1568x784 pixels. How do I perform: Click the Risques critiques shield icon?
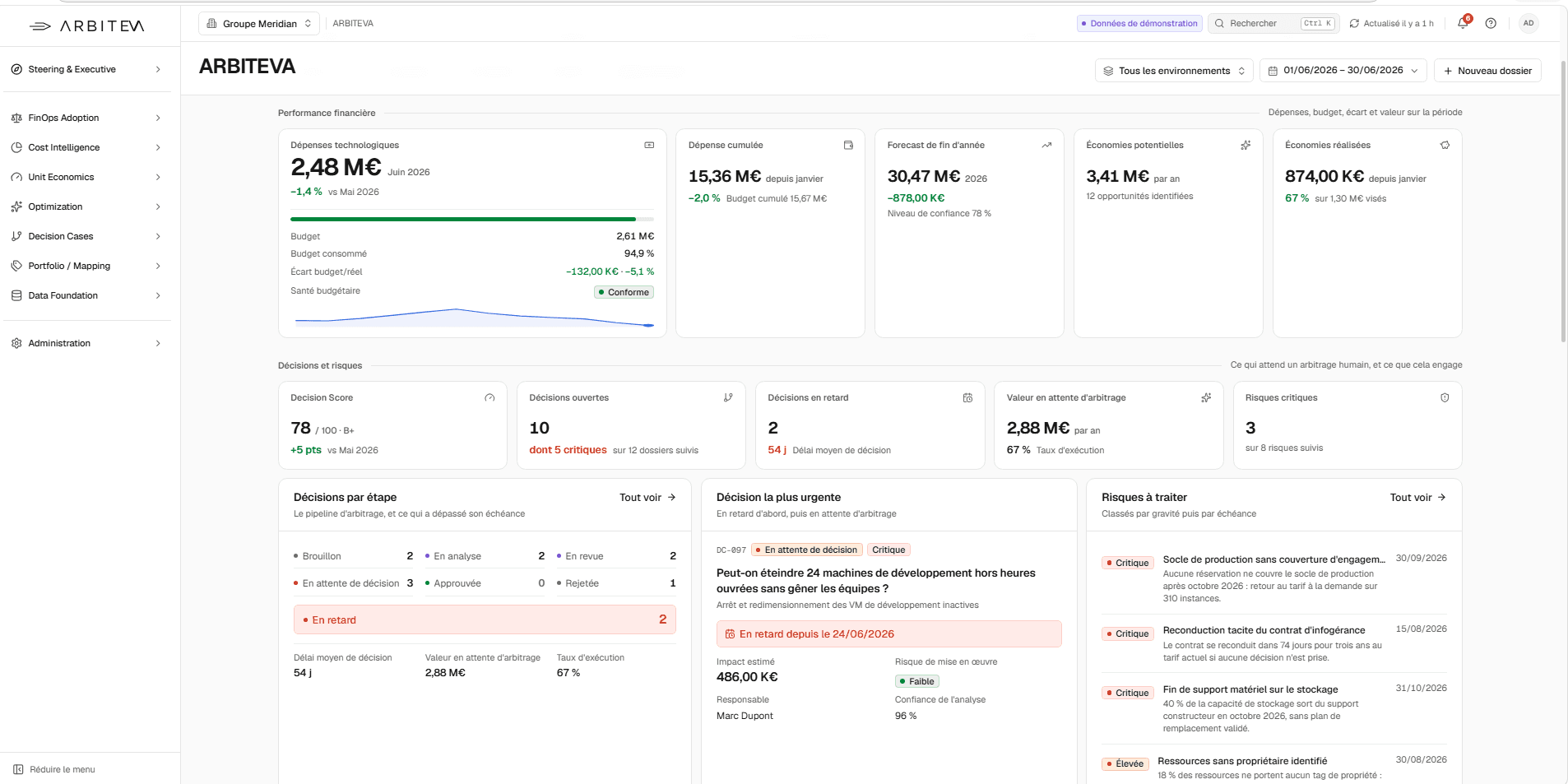click(x=1445, y=397)
